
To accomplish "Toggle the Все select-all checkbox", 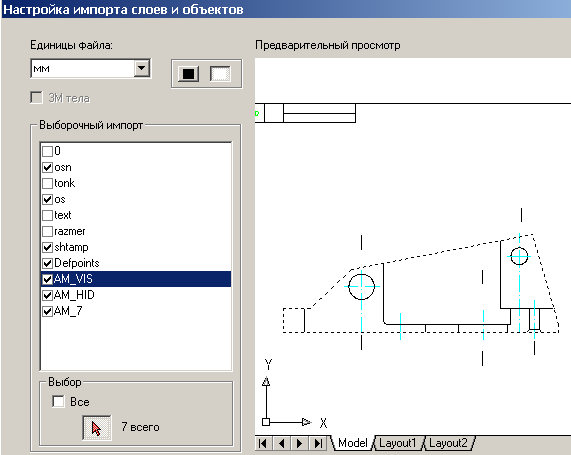I will tap(58, 401).
